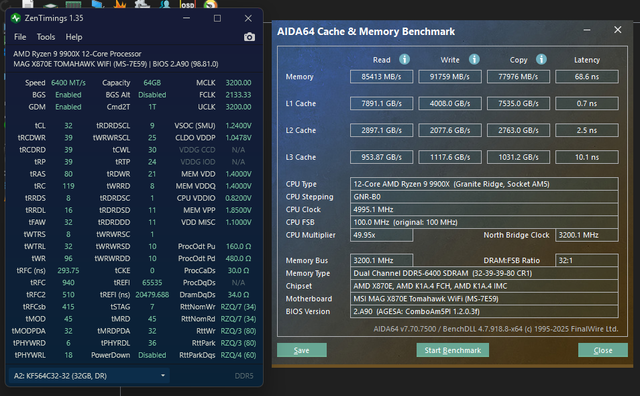Click the info icon next to Write
This screenshot has height=396, width=640.
point(474,60)
